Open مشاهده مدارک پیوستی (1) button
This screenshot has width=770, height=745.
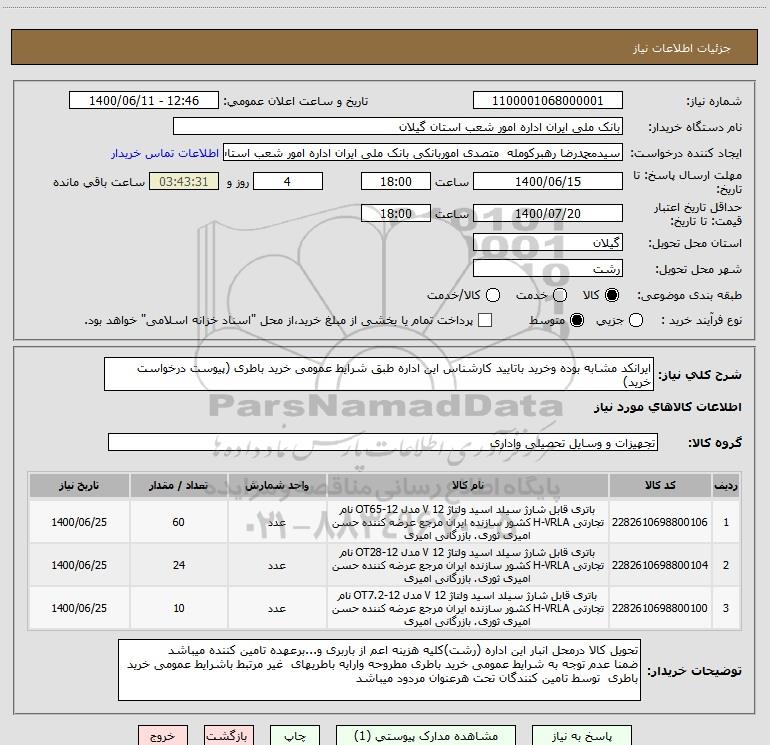pos(426,736)
